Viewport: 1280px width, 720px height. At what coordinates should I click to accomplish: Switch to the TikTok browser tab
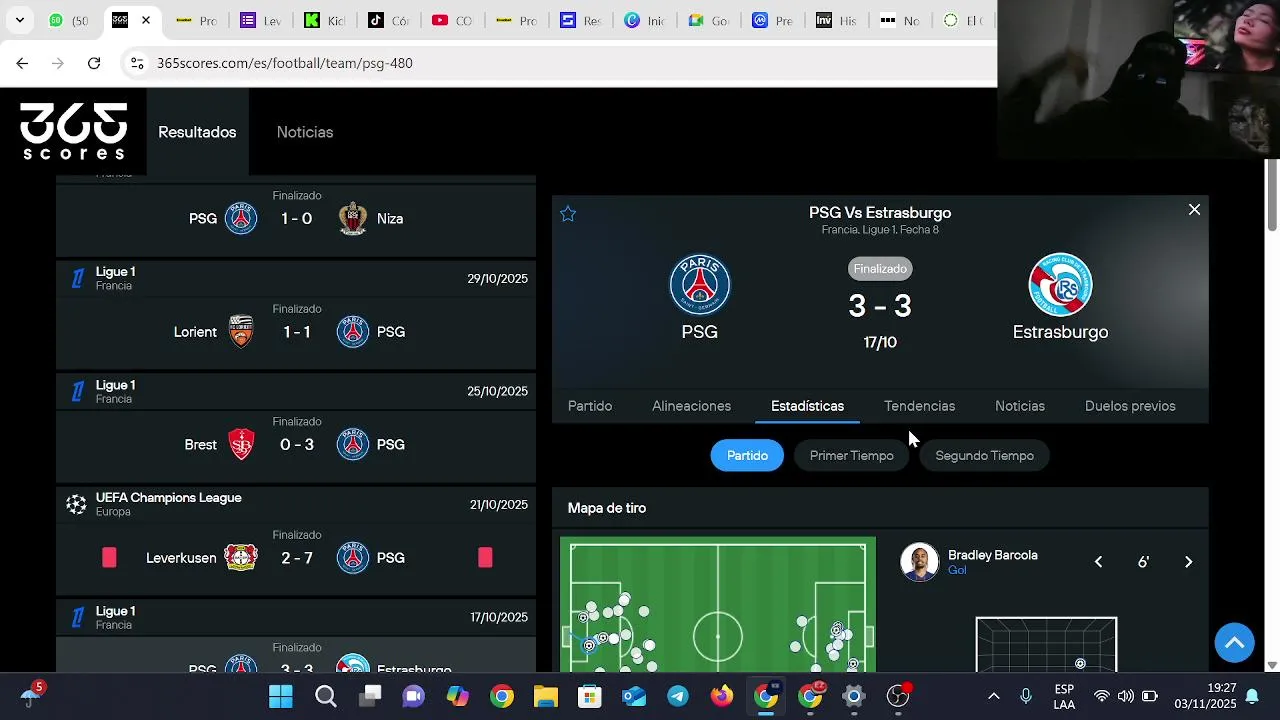(388, 20)
